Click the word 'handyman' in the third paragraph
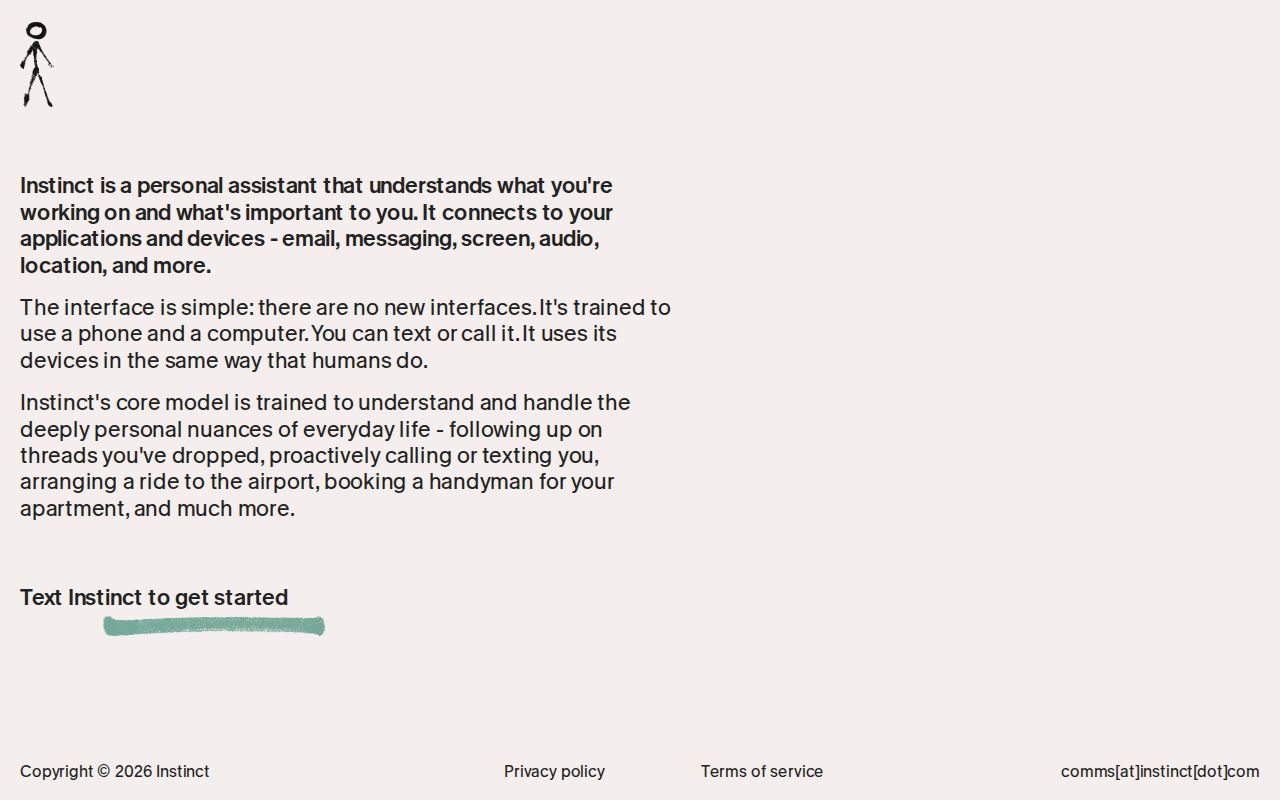Screen dimensions: 1280x800 coord(481,482)
